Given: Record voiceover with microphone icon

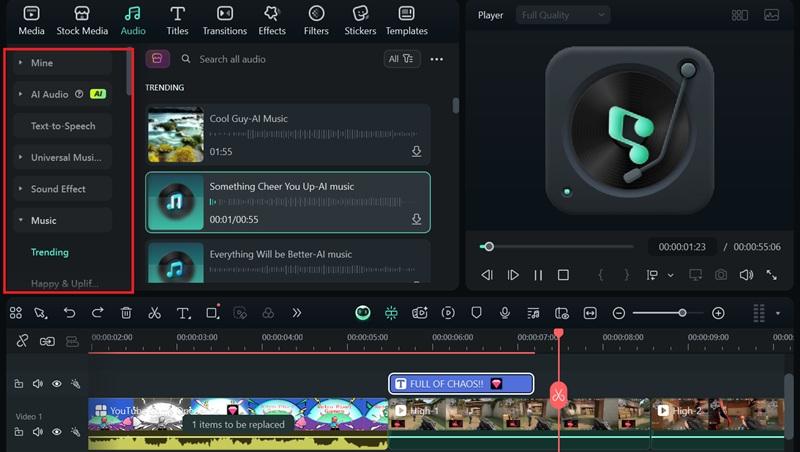Looking at the screenshot, I should pos(505,313).
